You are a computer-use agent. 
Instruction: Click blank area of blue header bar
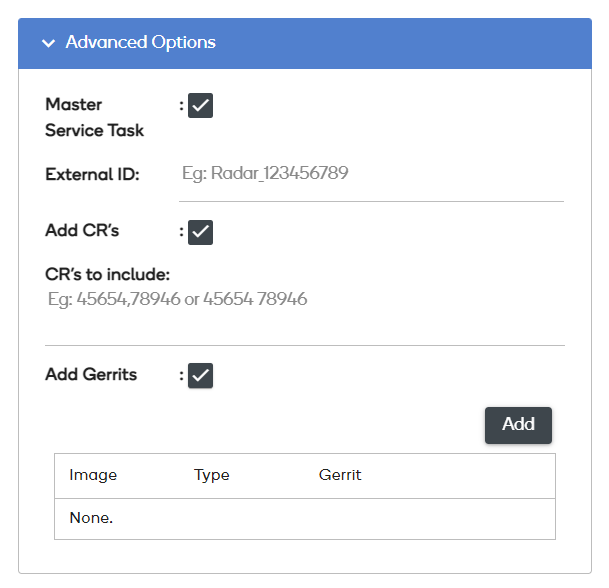pos(420,43)
